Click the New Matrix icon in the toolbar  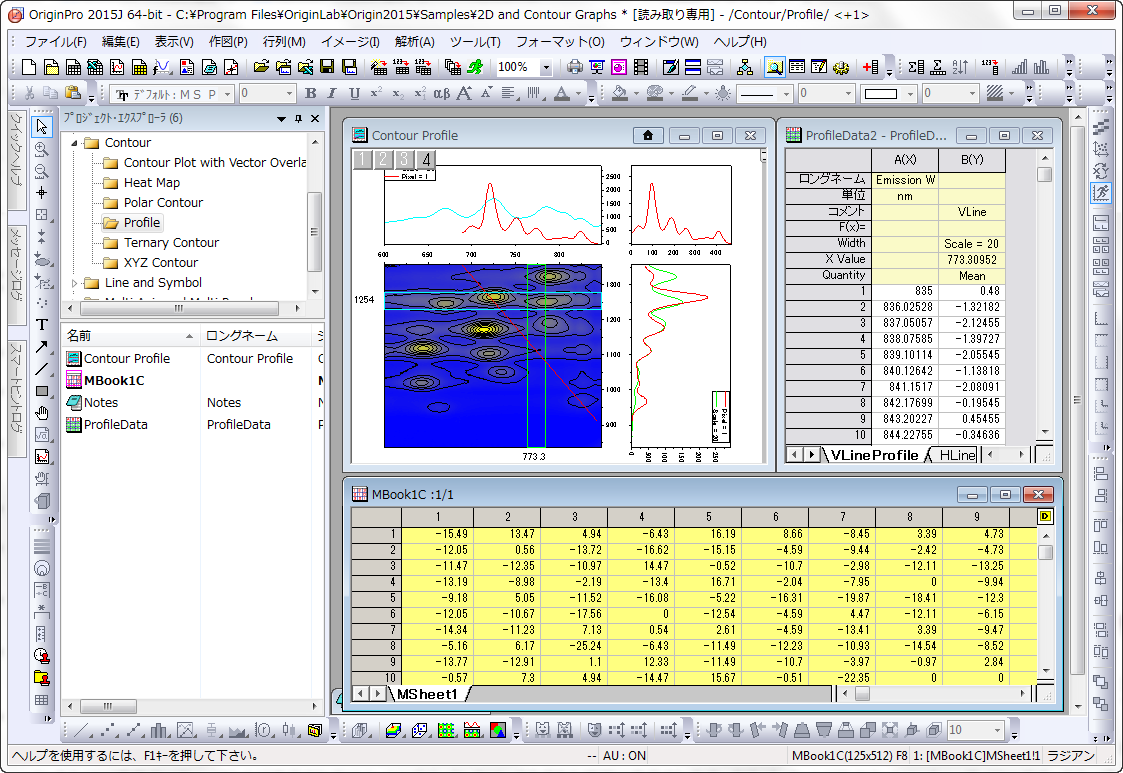click(x=140, y=67)
